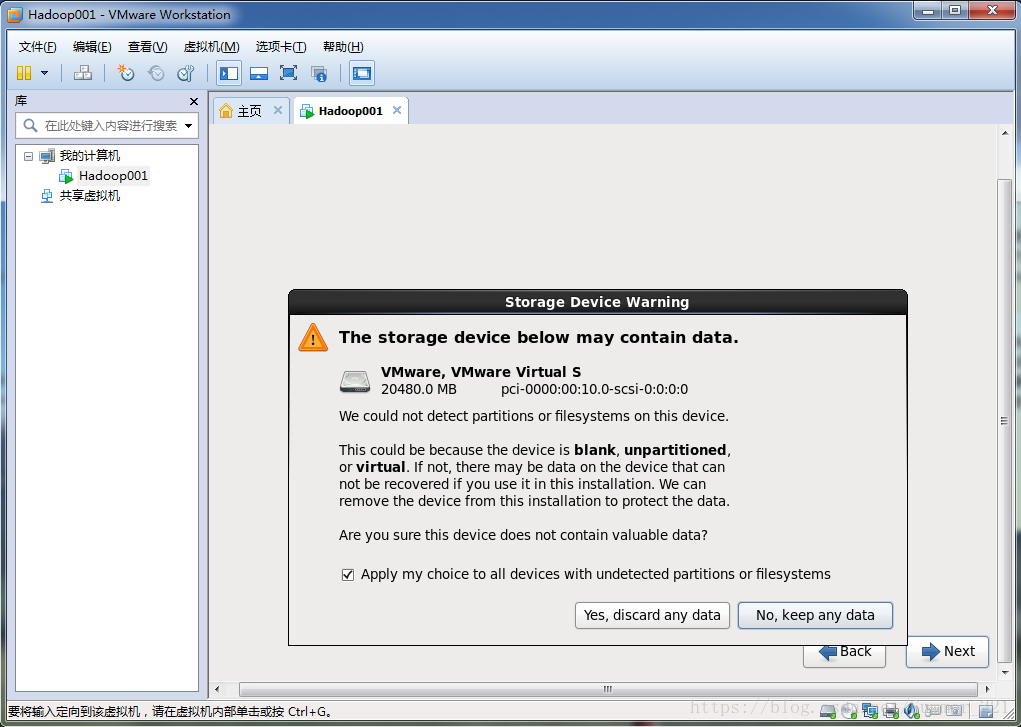Click the Back button in installer
Screen dimensions: 1021x727
click(845, 654)
